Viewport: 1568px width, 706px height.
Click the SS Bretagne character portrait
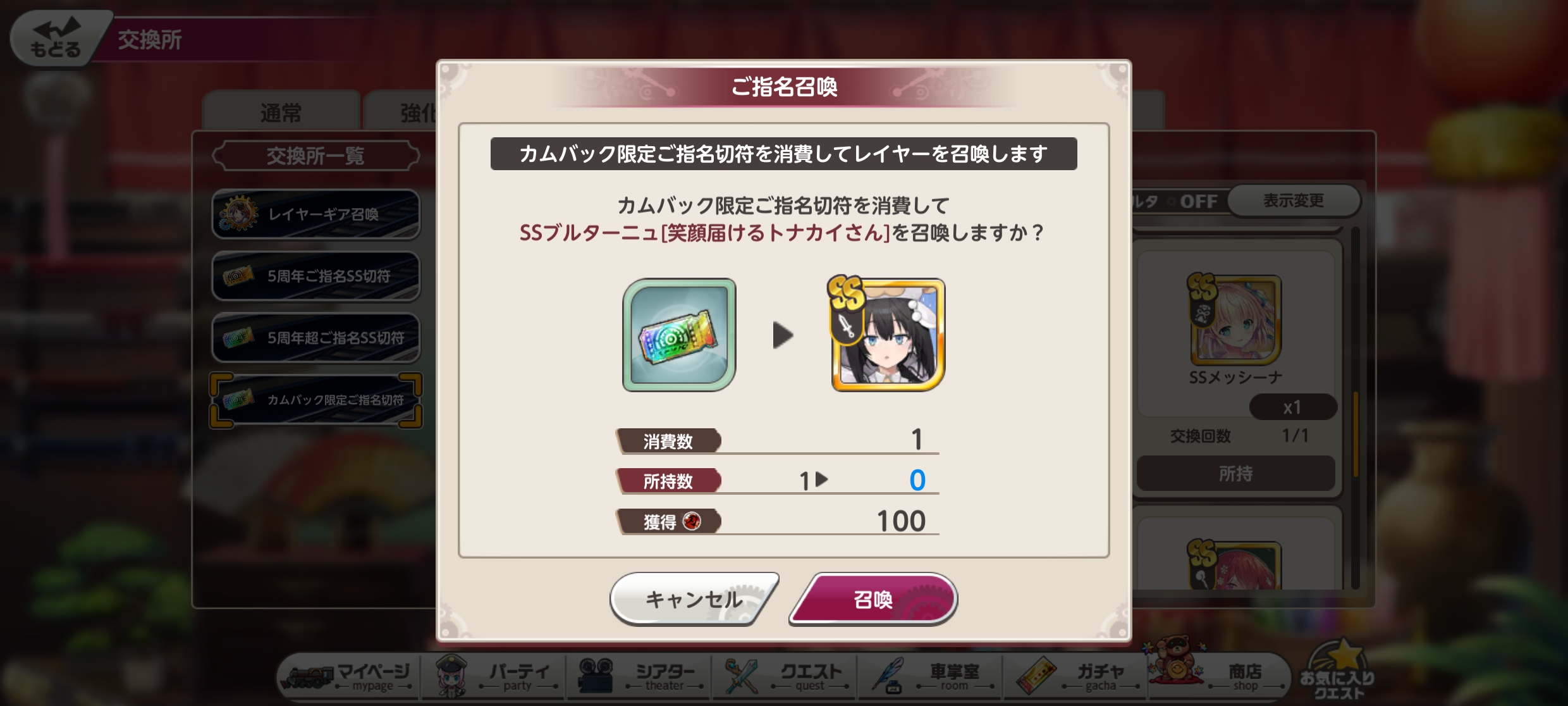click(887, 335)
